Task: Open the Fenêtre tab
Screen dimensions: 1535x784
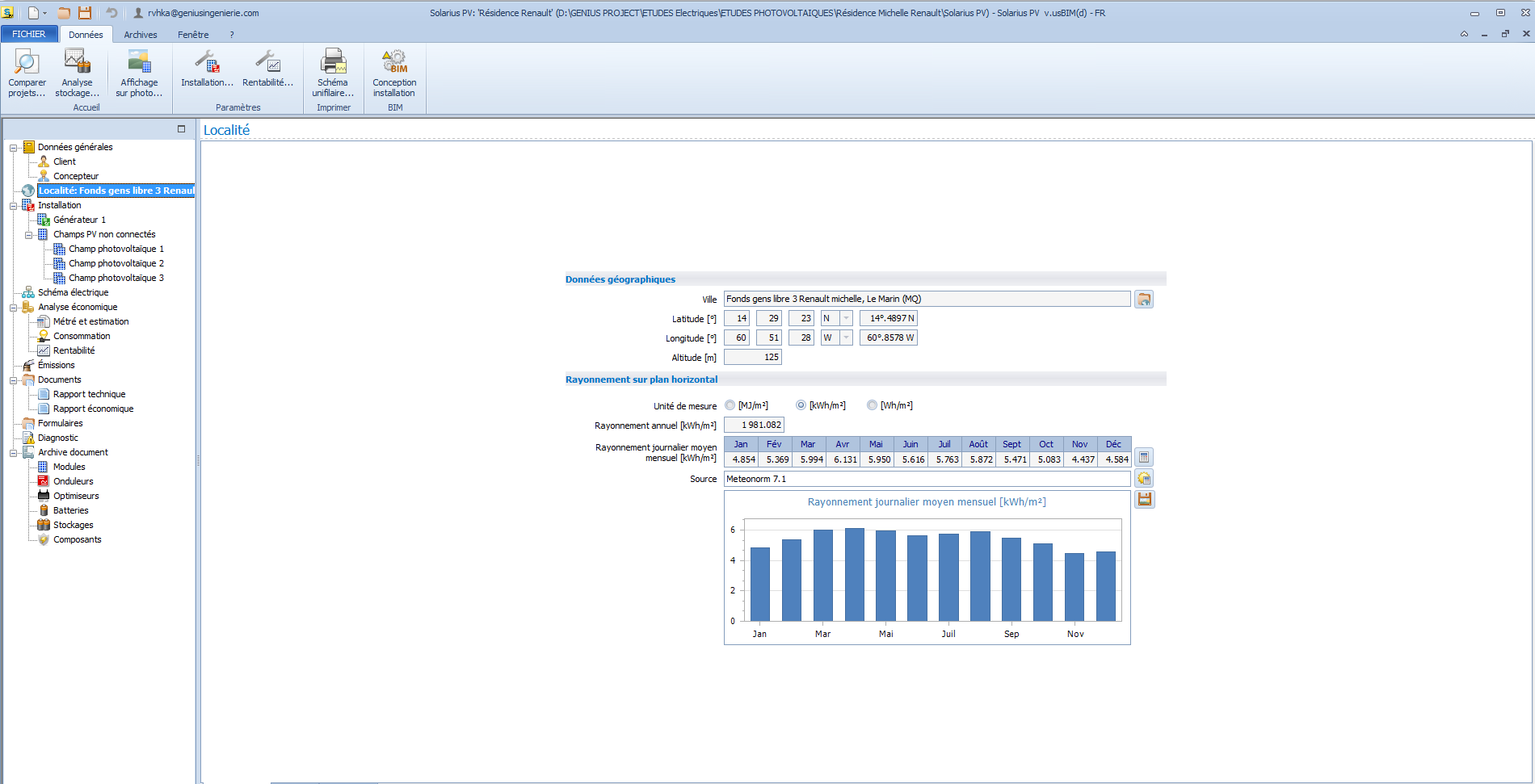Action: point(193,35)
